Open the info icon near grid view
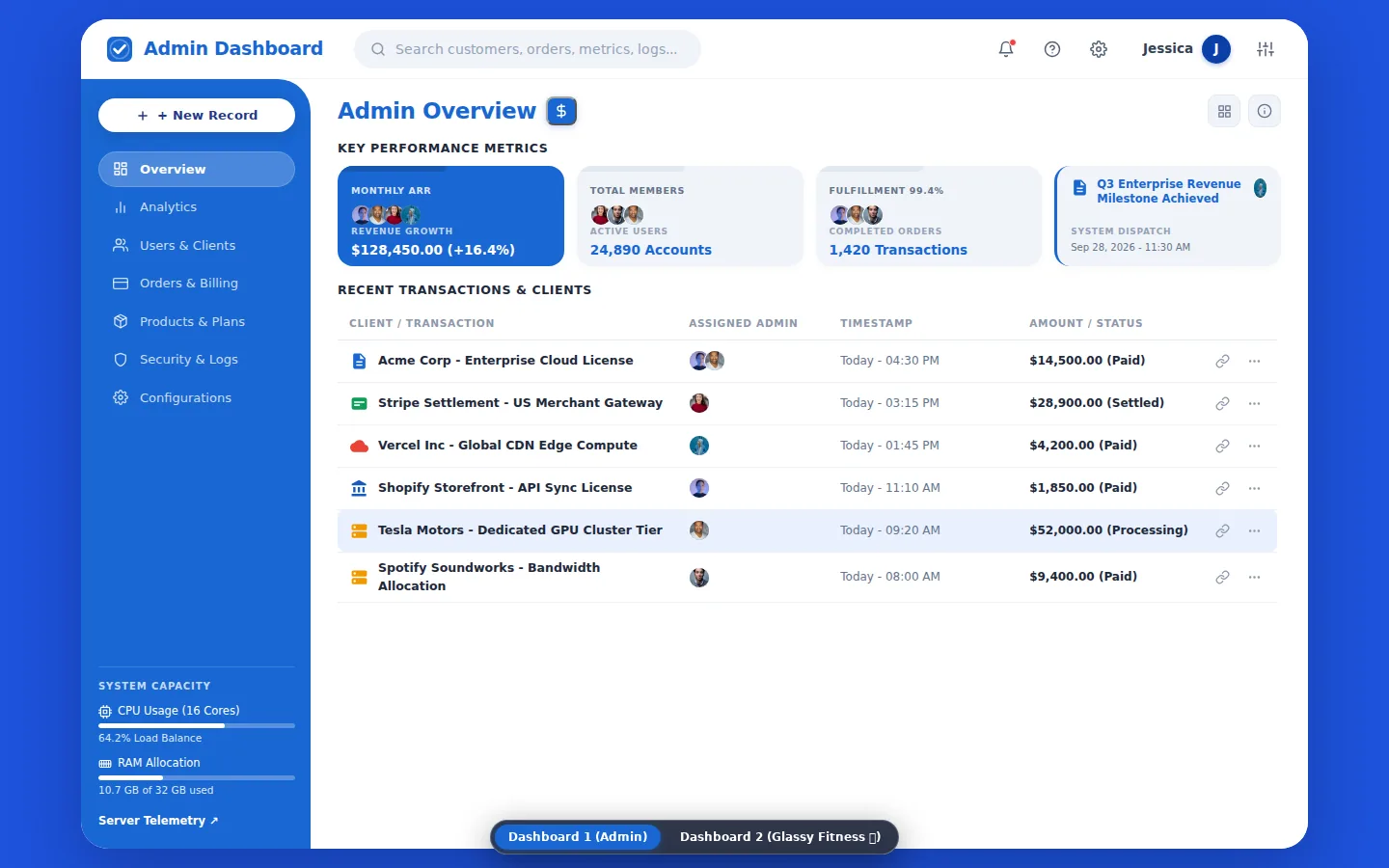 (1265, 111)
